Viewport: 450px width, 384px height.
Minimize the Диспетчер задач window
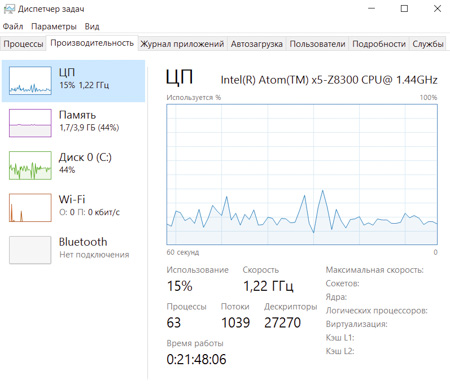tap(371, 9)
